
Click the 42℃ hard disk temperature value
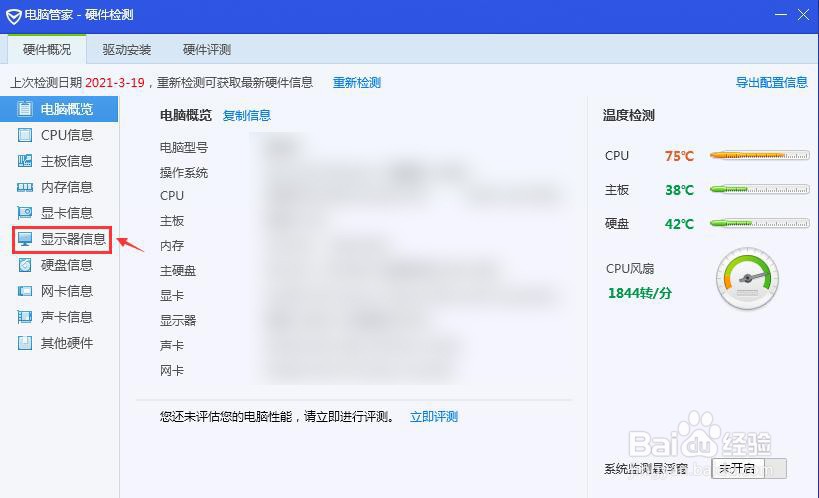[x=679, y=224]
